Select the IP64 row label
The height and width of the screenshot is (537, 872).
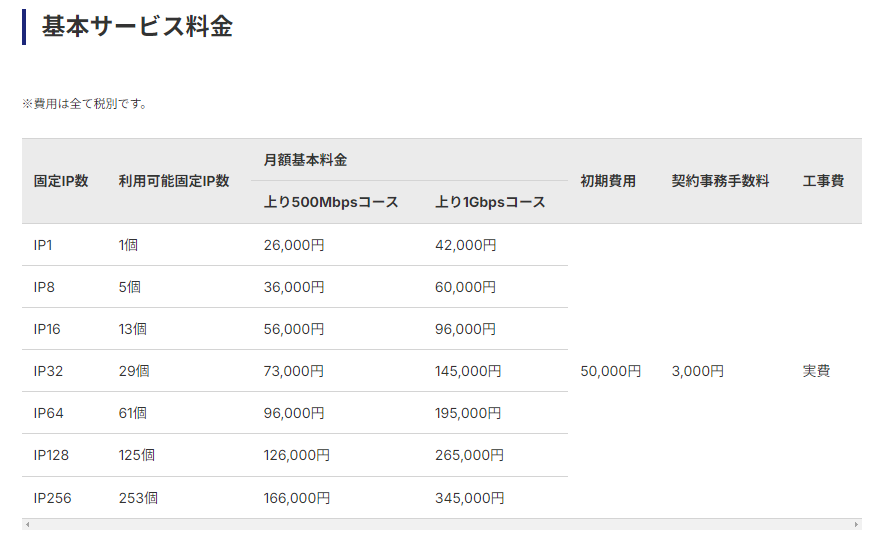pyautogui.click(x=48, y=414)
